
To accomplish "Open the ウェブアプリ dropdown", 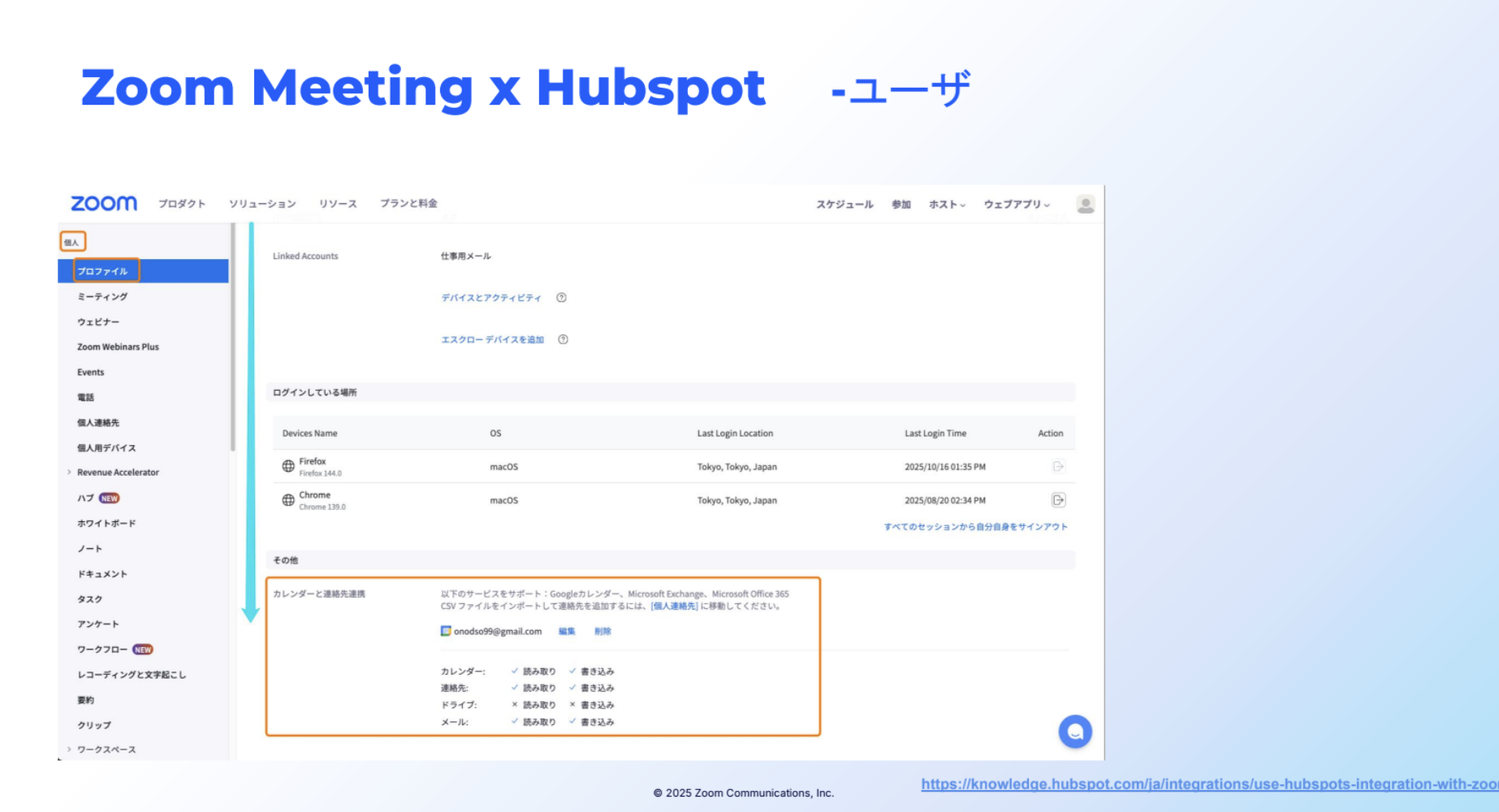I will coord(1016,205).
